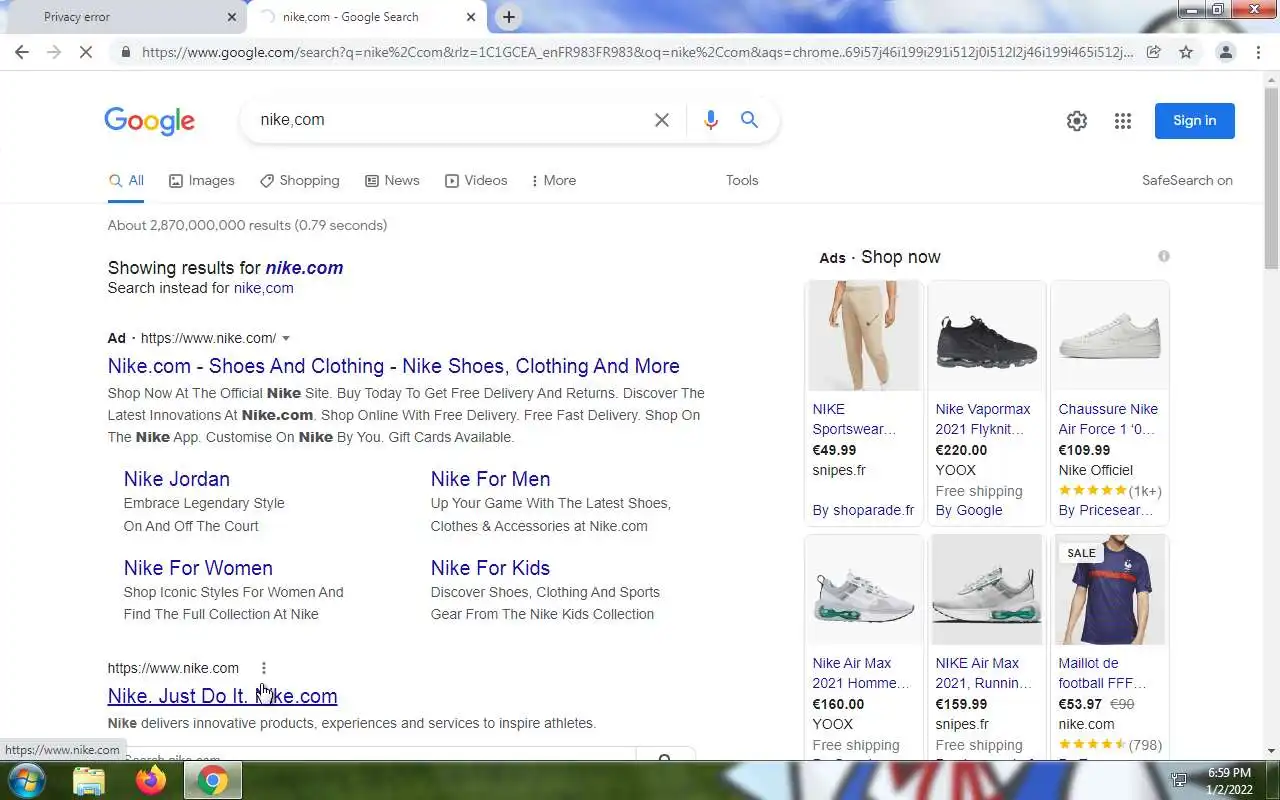Click https://www.nike.com URL above organic result
The image size is (1280, 800).
173,668
